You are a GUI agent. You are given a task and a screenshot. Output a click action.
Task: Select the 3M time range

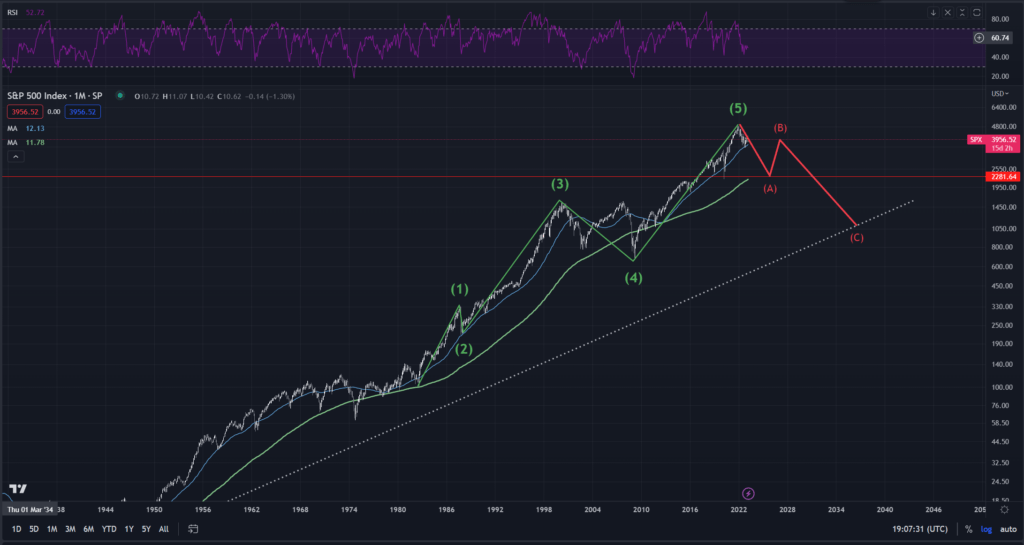pyautogui.click(x=70, y=529)
